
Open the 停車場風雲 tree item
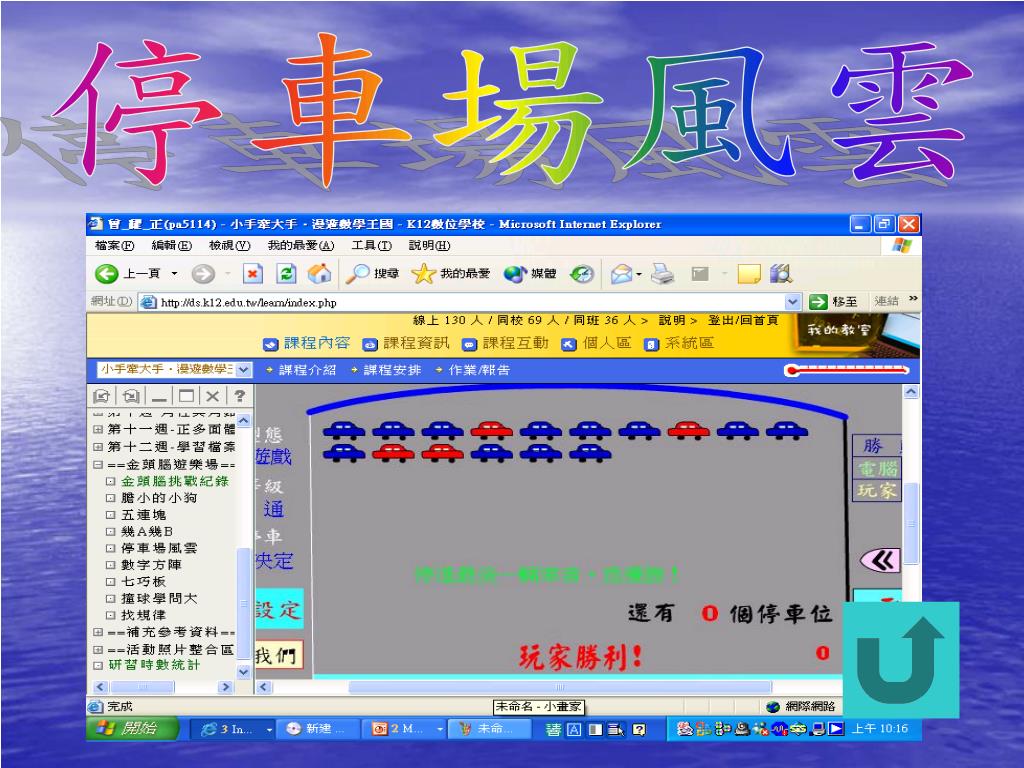(159, 548)
